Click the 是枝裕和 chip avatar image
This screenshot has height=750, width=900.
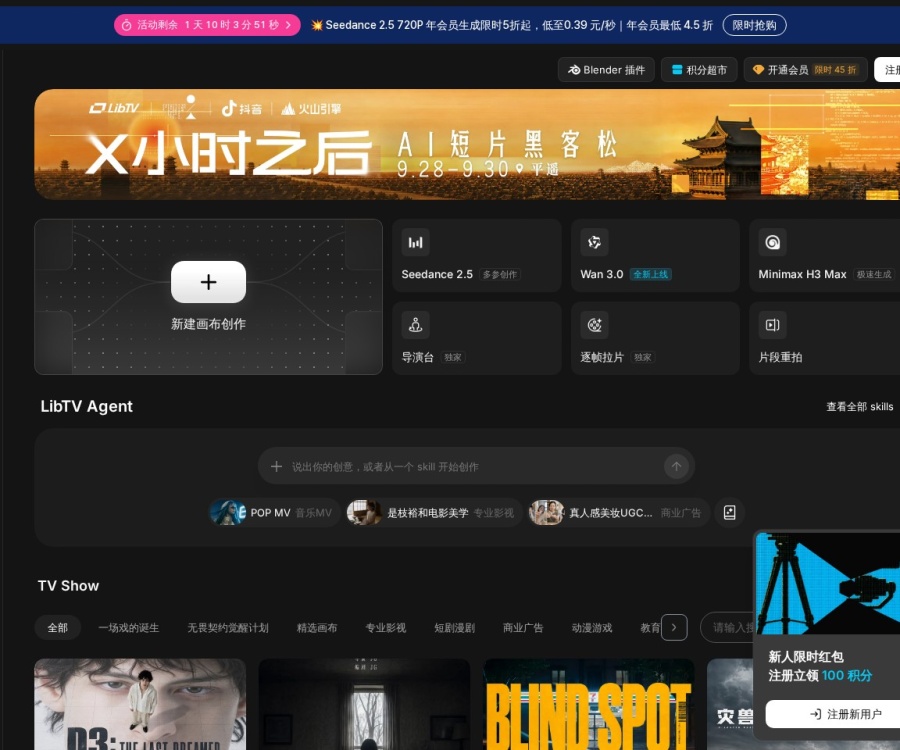pos(365,512)
